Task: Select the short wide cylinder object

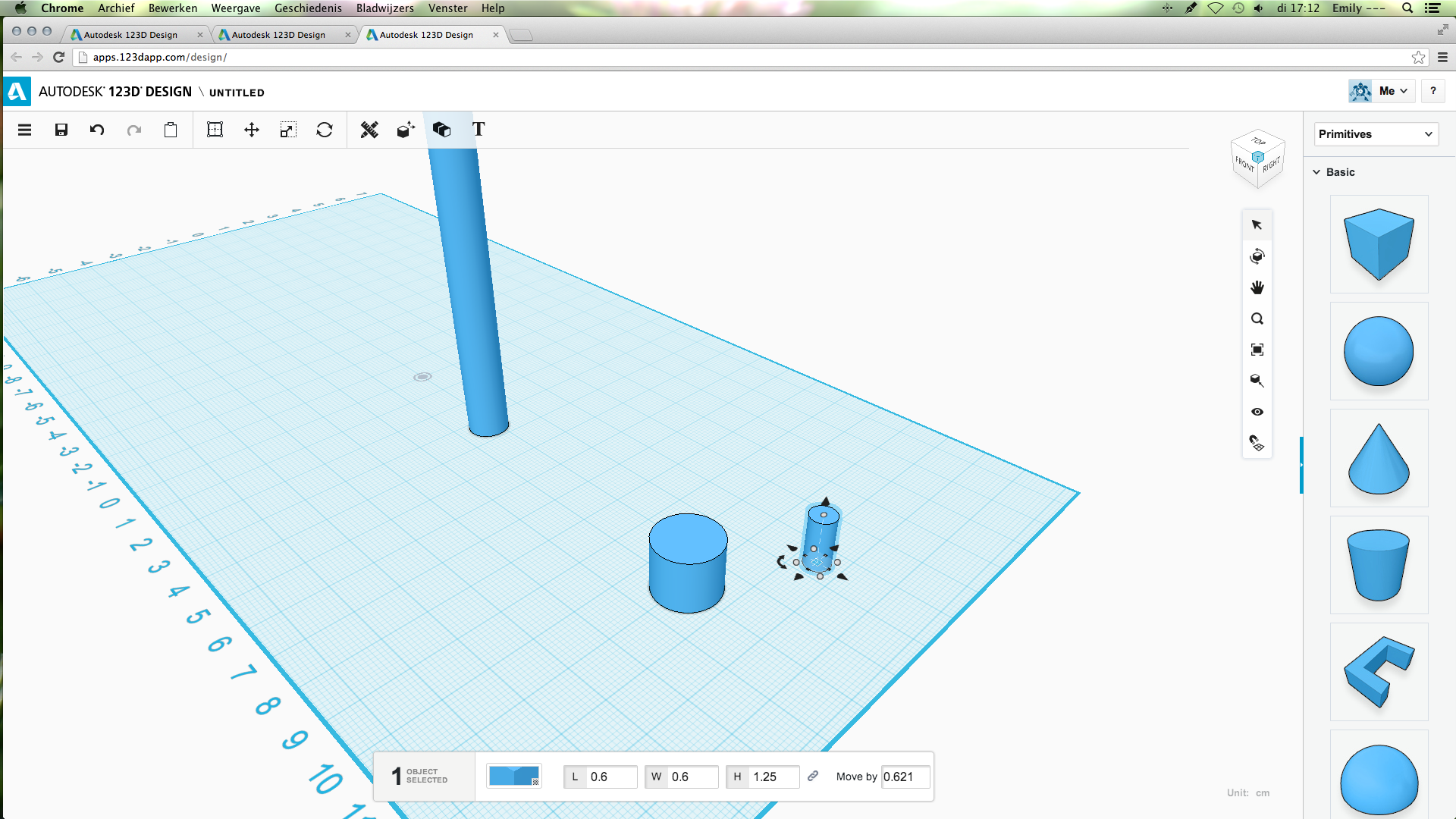Action: [688, 565]
